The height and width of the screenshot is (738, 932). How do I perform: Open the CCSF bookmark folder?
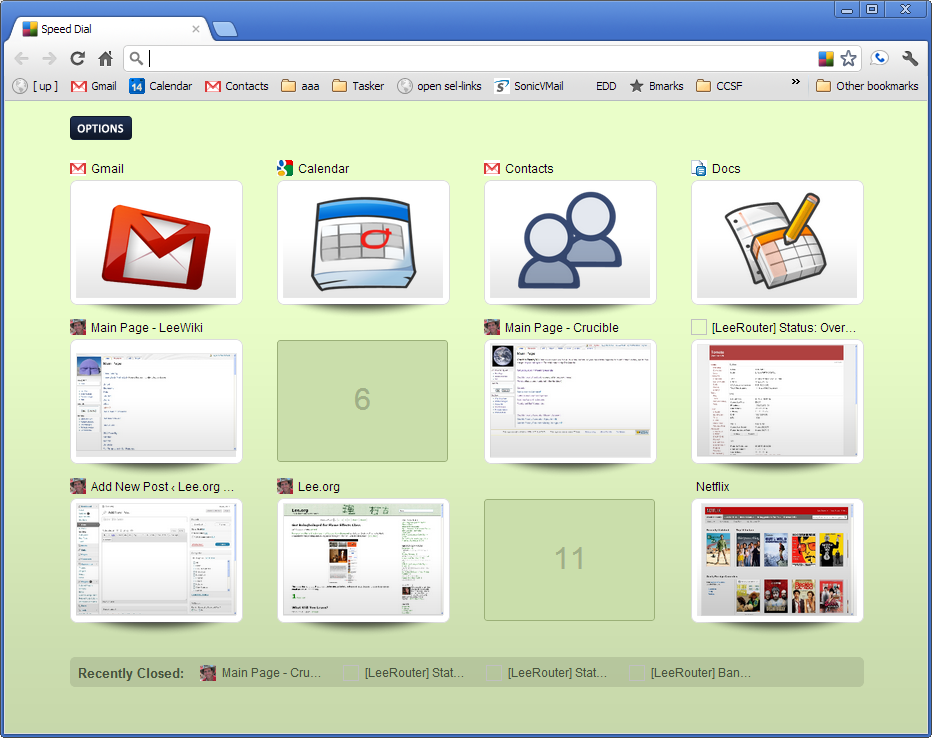click(x=719, y=86)
